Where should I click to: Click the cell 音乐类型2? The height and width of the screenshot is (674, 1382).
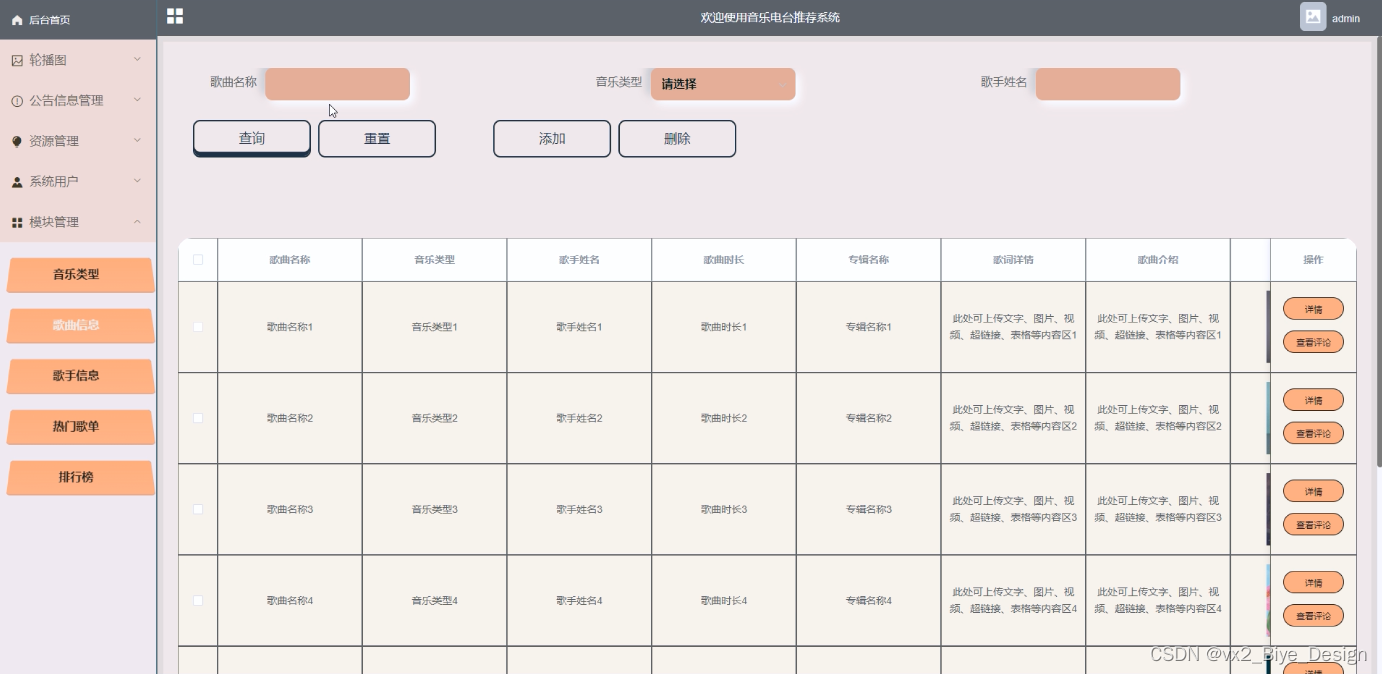(434, 418)
